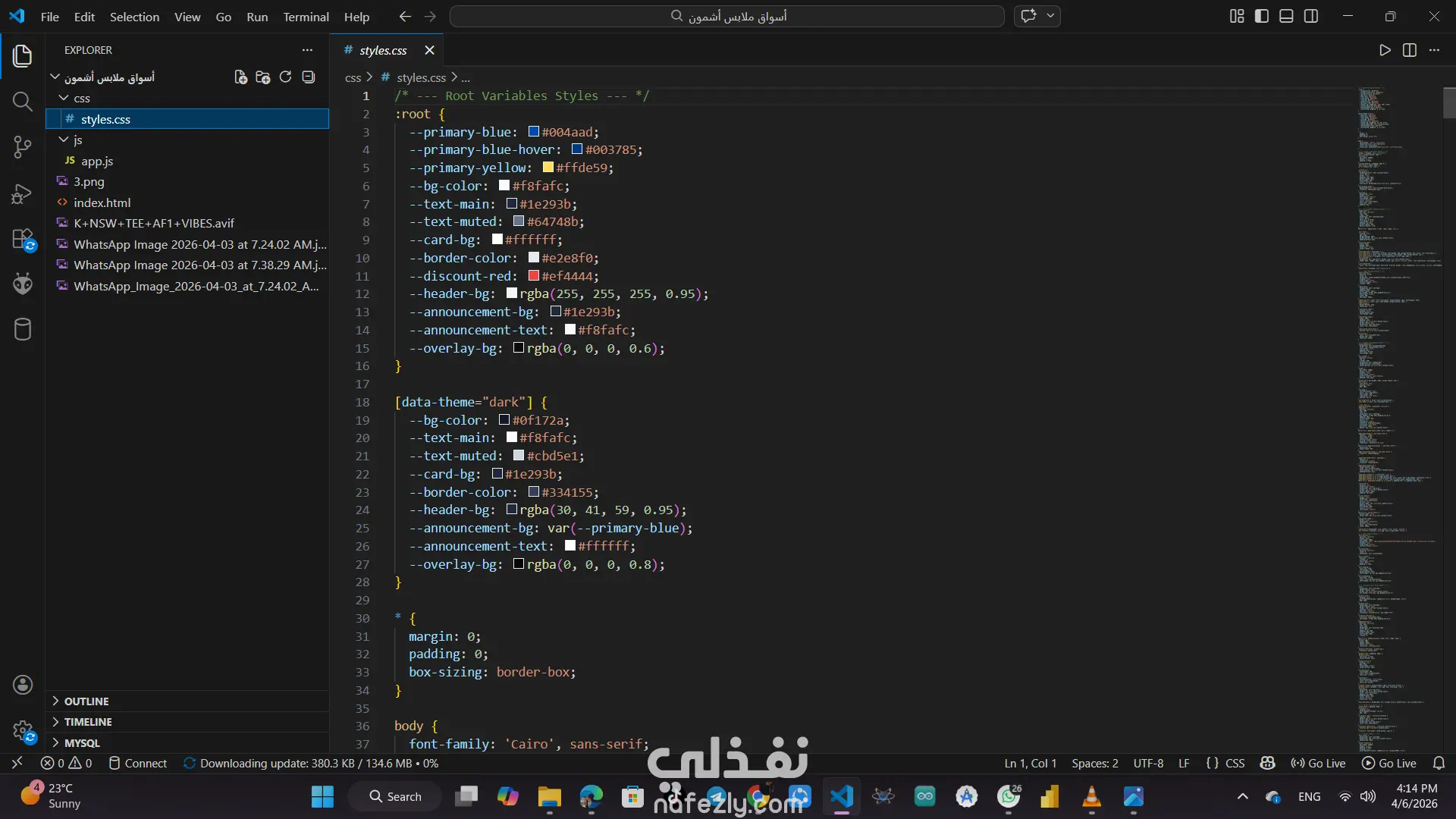Screen dimensions: 1456x819
Task: Click the #ef4444 discount-red color swatch
Action: coord(534,276)
